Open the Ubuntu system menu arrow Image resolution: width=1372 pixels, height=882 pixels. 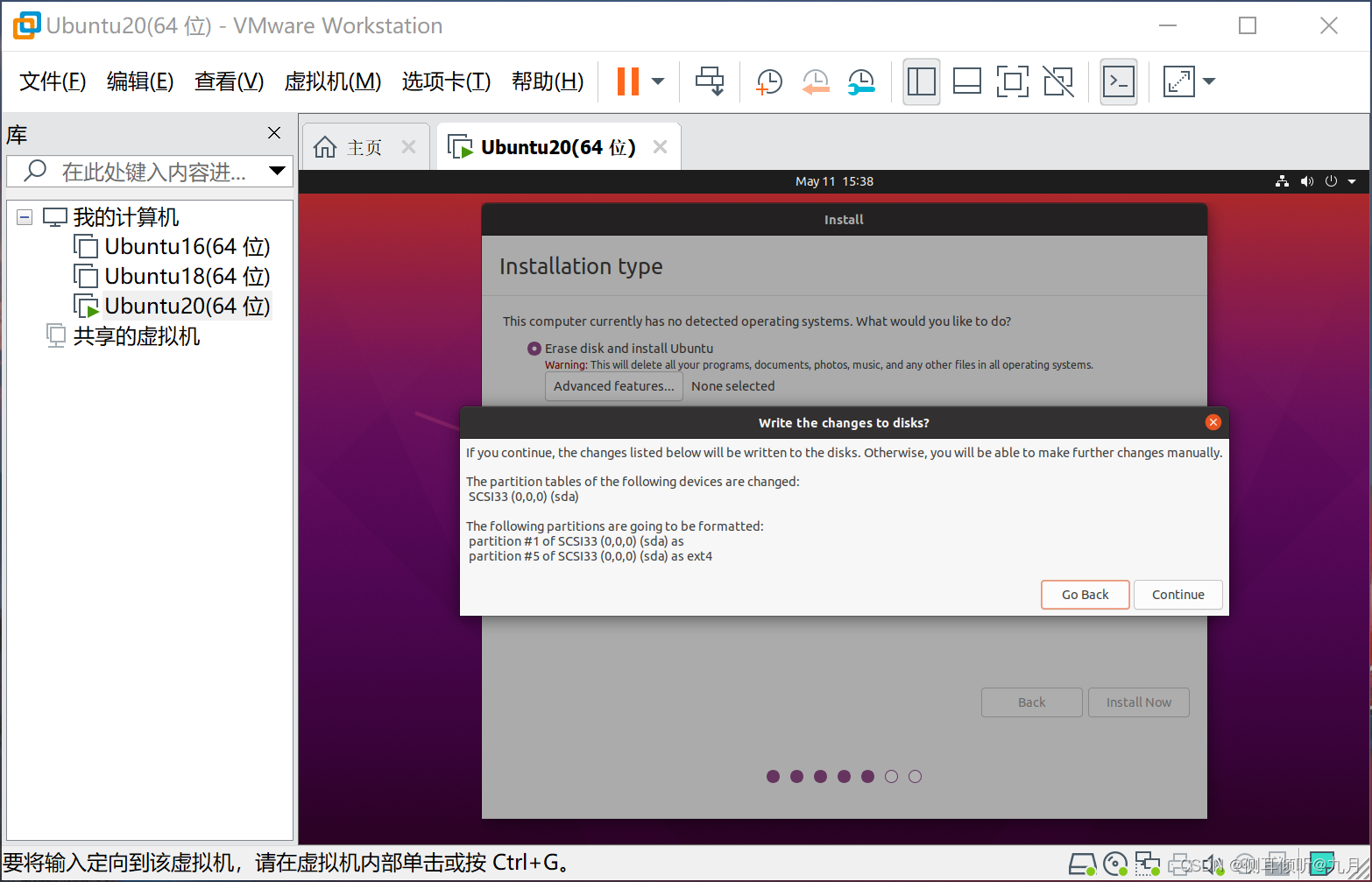click(1352, 181)
